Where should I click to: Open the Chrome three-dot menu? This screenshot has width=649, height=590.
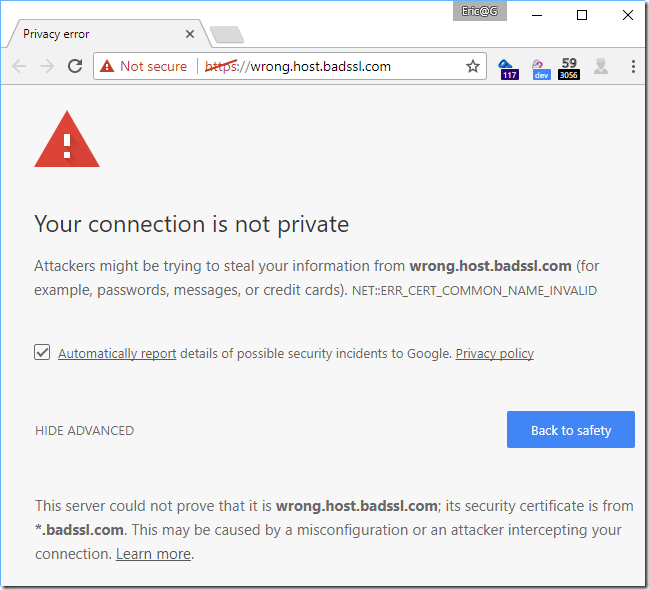pyautogui.click(x=634, y=67)
